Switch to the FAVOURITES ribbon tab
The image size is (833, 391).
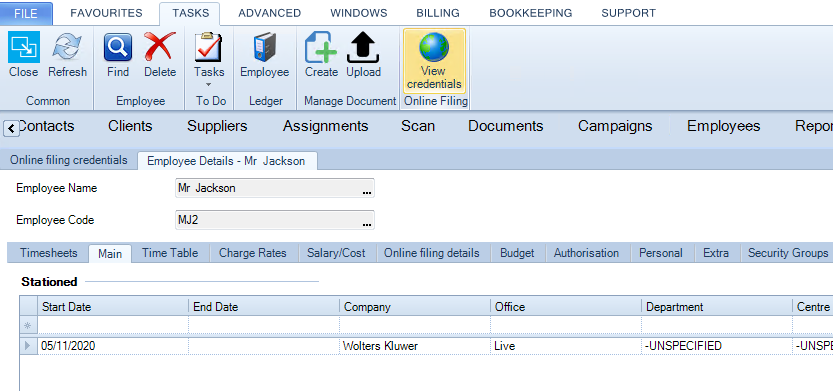pos(106,13)
